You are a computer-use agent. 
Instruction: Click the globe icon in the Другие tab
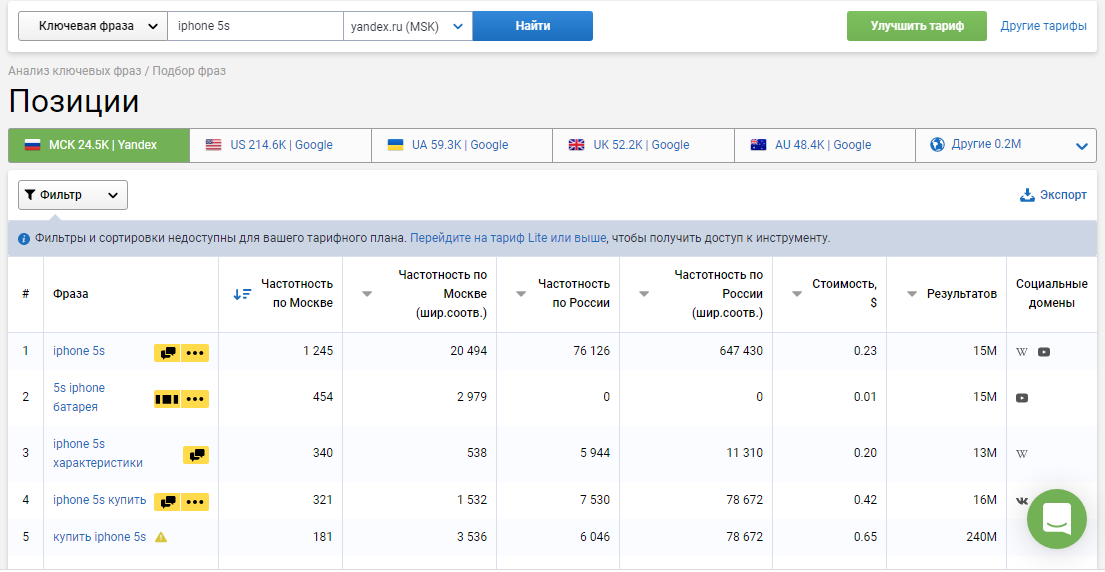(937, 145)
